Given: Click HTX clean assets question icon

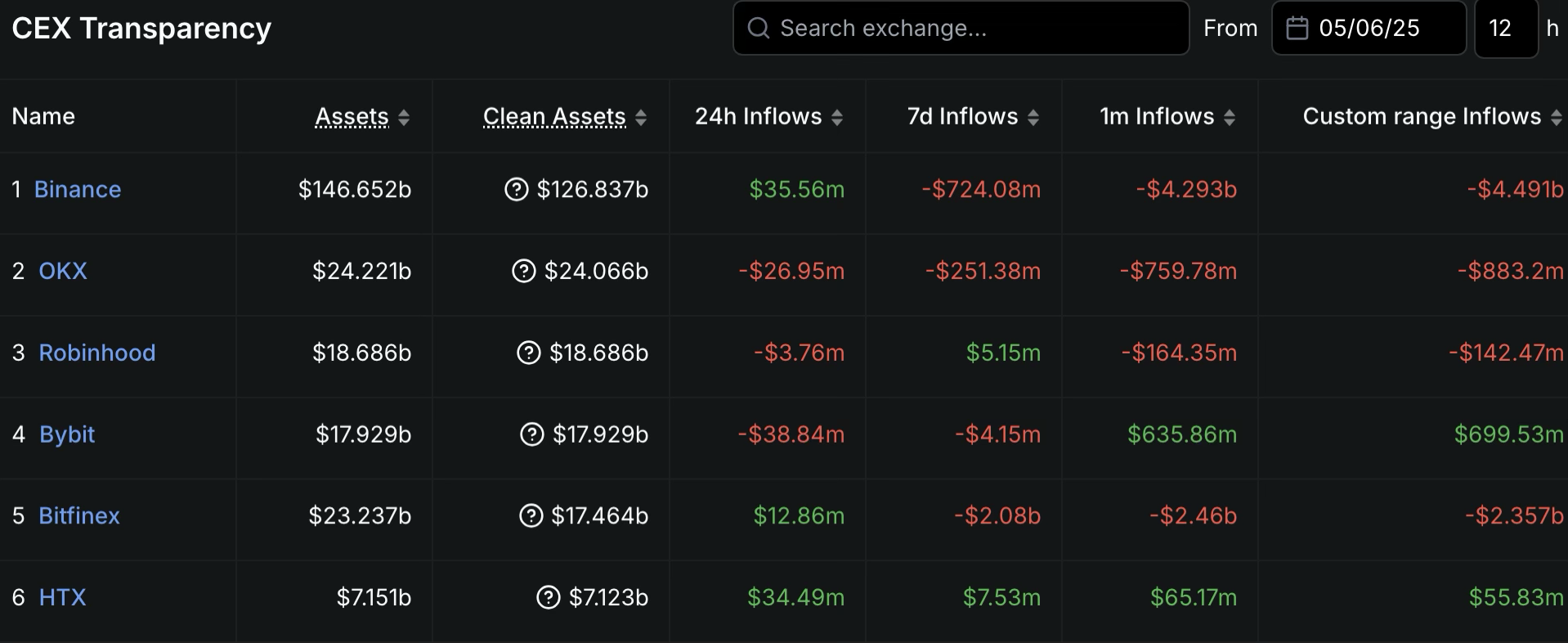Looking at the screenshot, I should pyautogui.click(x=548, y=598).
